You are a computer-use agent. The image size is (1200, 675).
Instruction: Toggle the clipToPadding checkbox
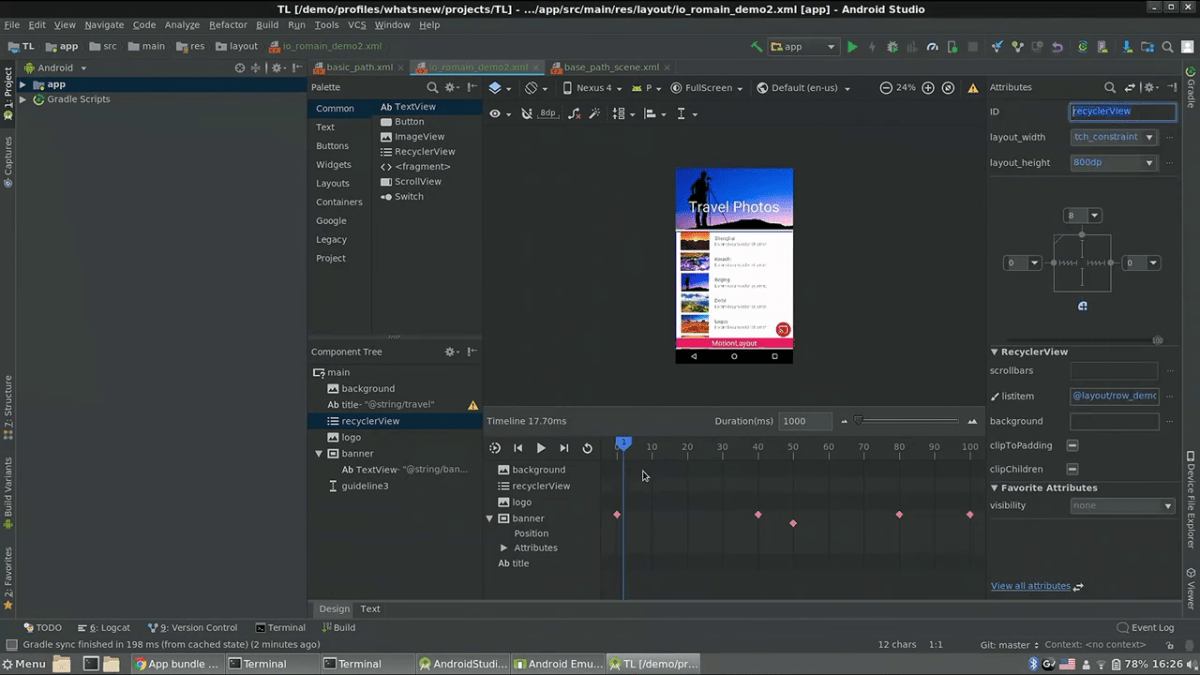click(1072, 446)
